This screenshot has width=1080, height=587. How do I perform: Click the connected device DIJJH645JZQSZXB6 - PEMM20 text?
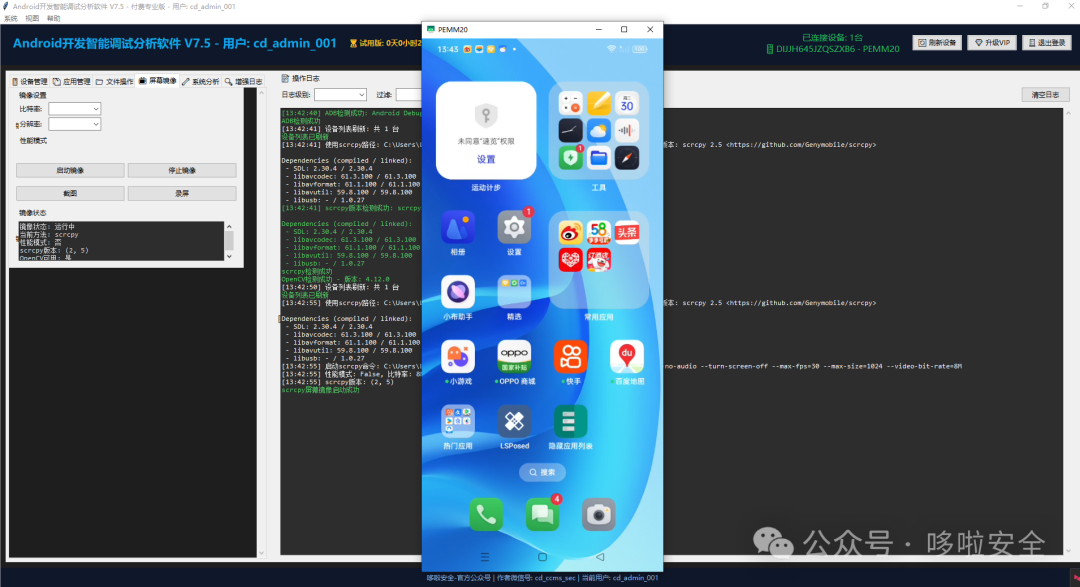point(838,49)
